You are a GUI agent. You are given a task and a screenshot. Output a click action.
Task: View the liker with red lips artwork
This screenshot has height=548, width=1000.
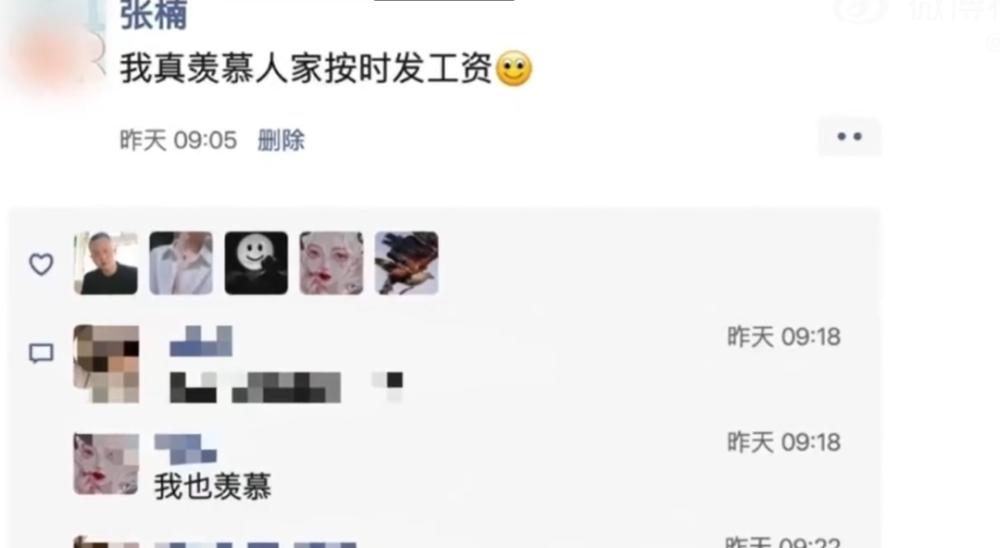[x=332, y=263]
